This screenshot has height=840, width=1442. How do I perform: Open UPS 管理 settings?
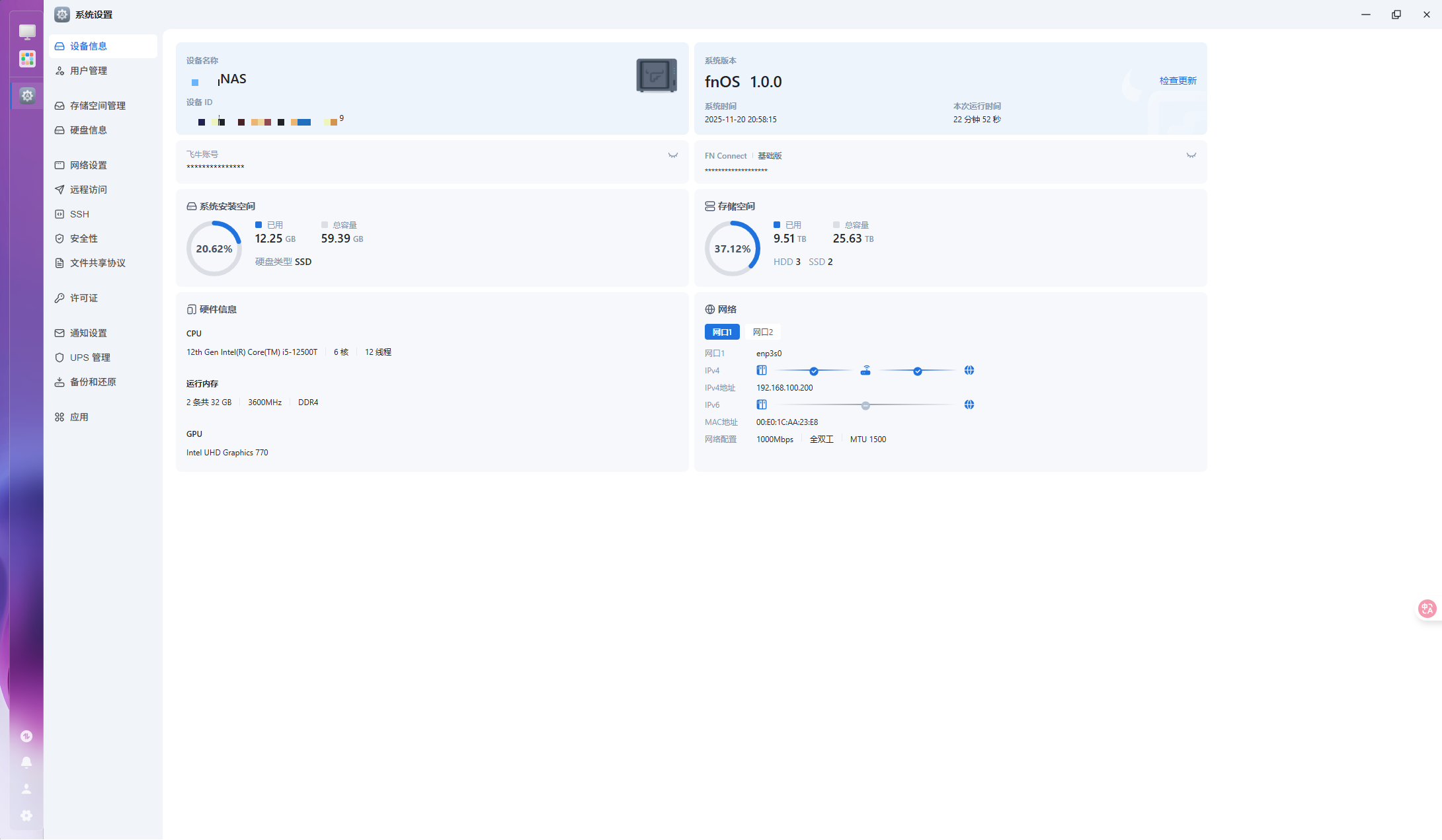(90, 358)
